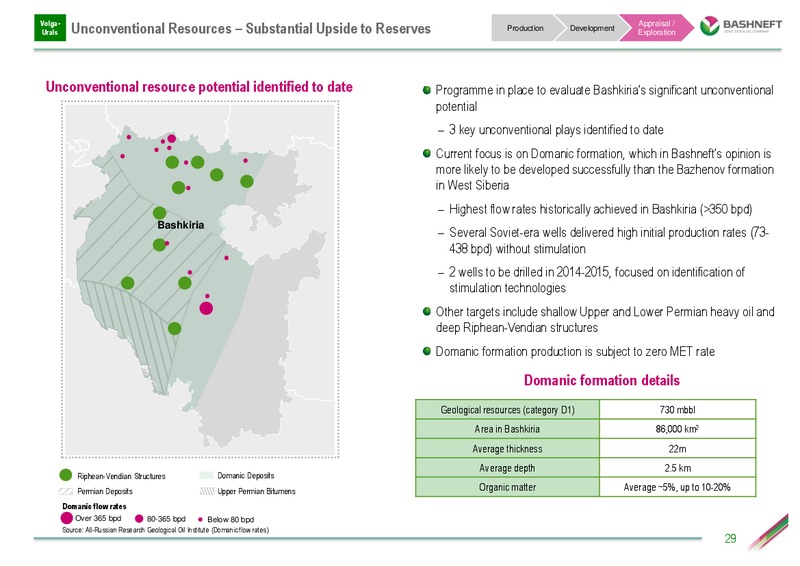Click the decorative striped corner graphic near page number

tap(768, 533)
